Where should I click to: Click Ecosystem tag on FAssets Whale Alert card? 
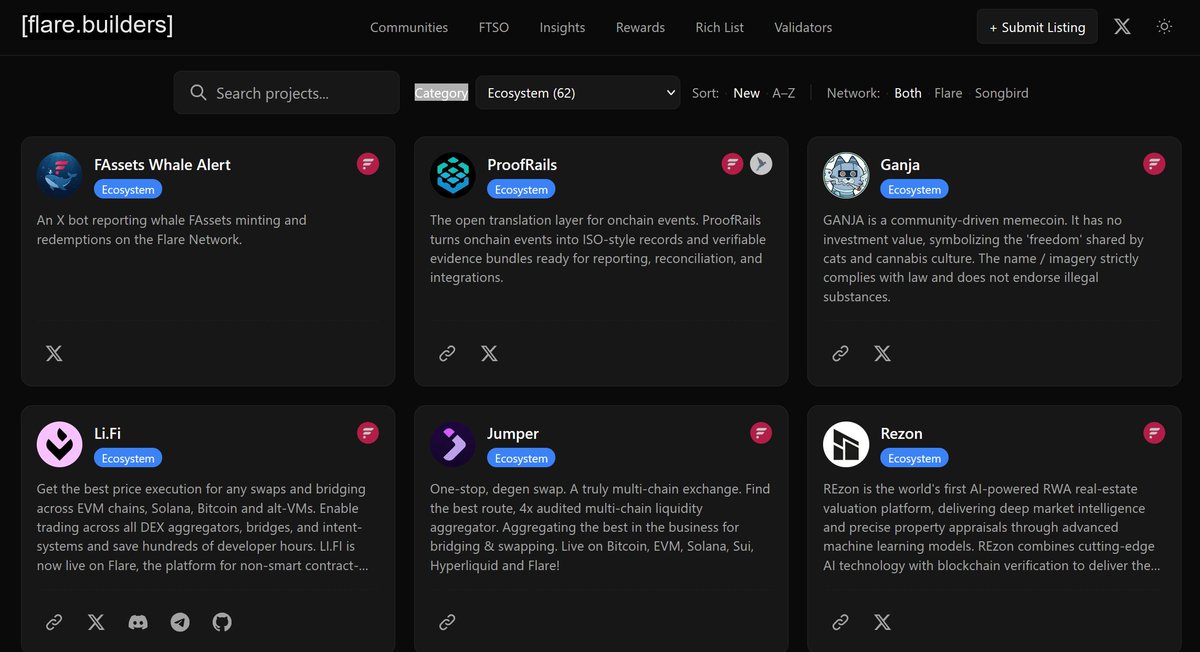pyautogui.click(x=128, y=189)
